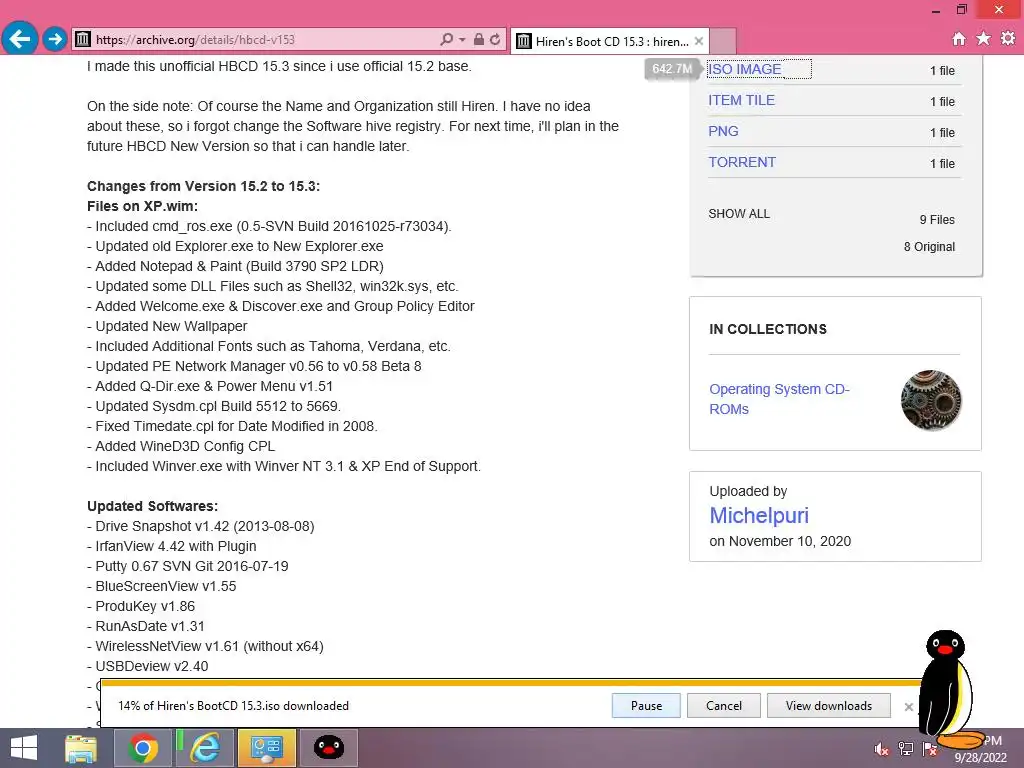1024x768 pixels.
Task: Click 'USBDeview v2.40' line
Action: (148, 666)
